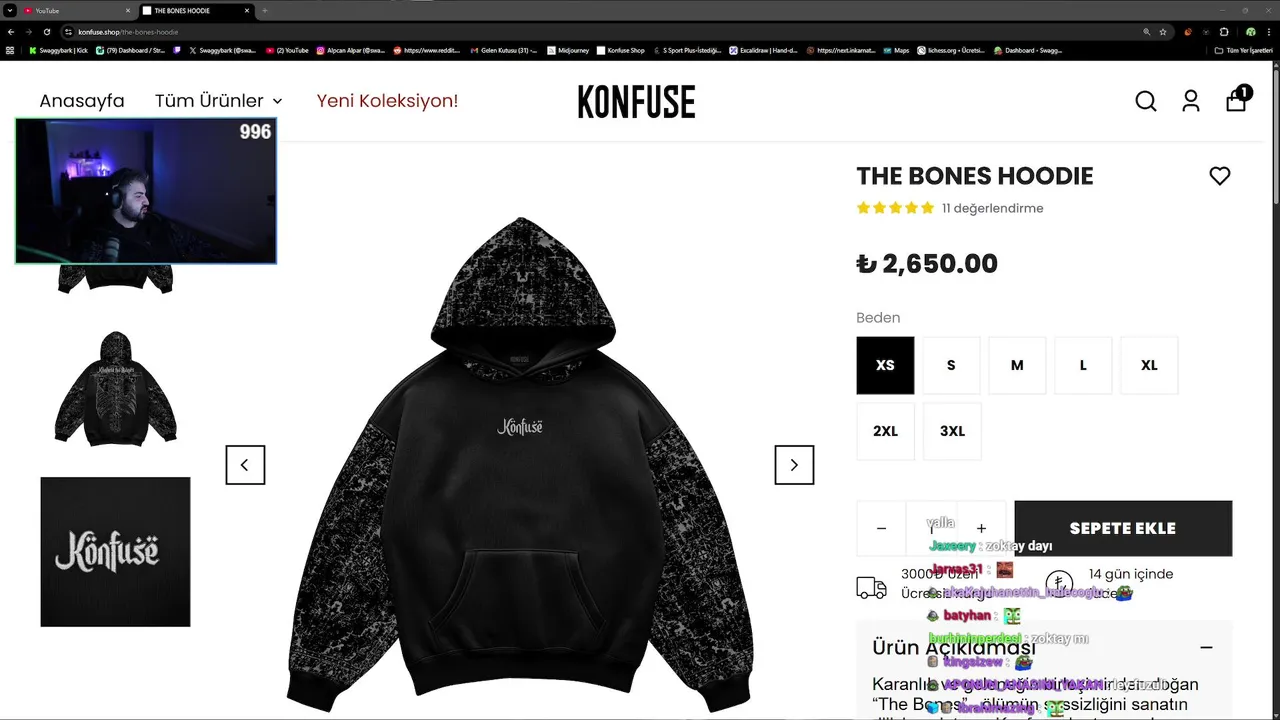Show previous product image with left arrow
This screenshot has height=720, width=1280.
click(245, 465)
